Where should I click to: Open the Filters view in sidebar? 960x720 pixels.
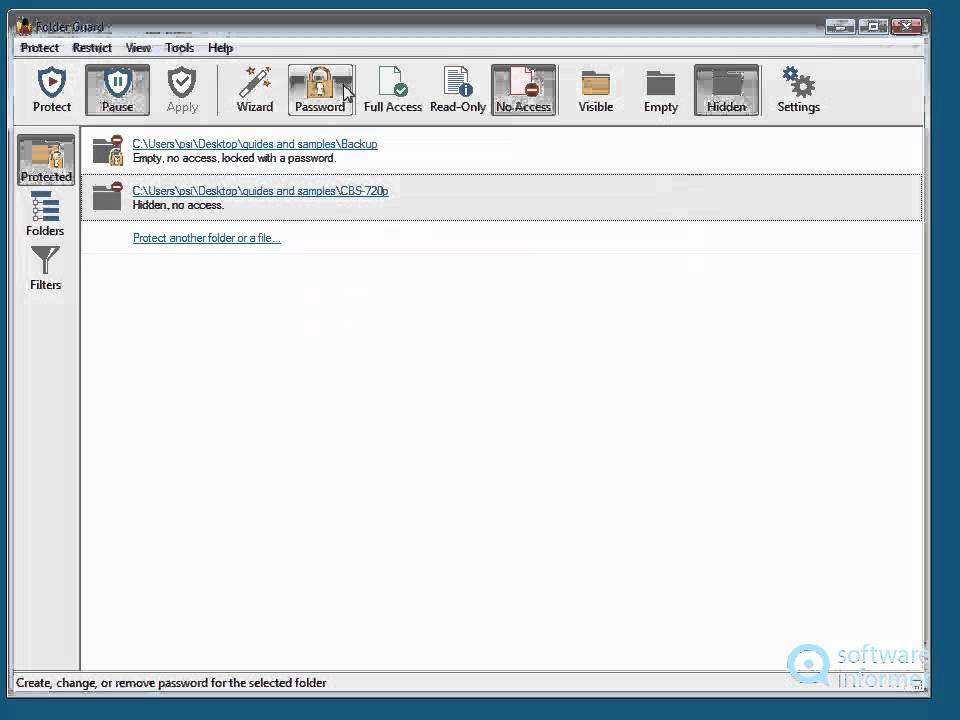(45, 268)
